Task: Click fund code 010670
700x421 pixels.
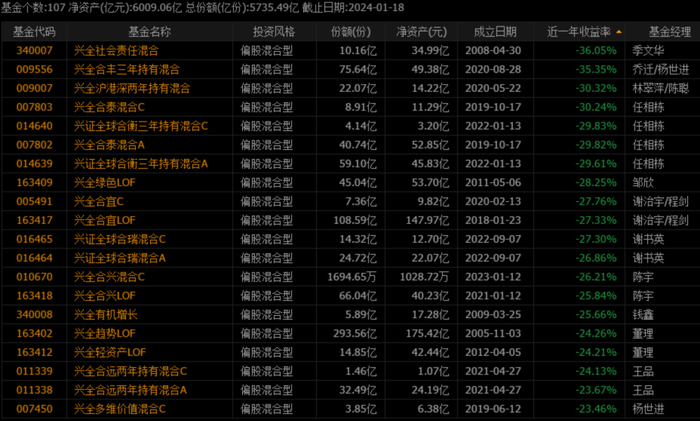Action: coord(34,277)
